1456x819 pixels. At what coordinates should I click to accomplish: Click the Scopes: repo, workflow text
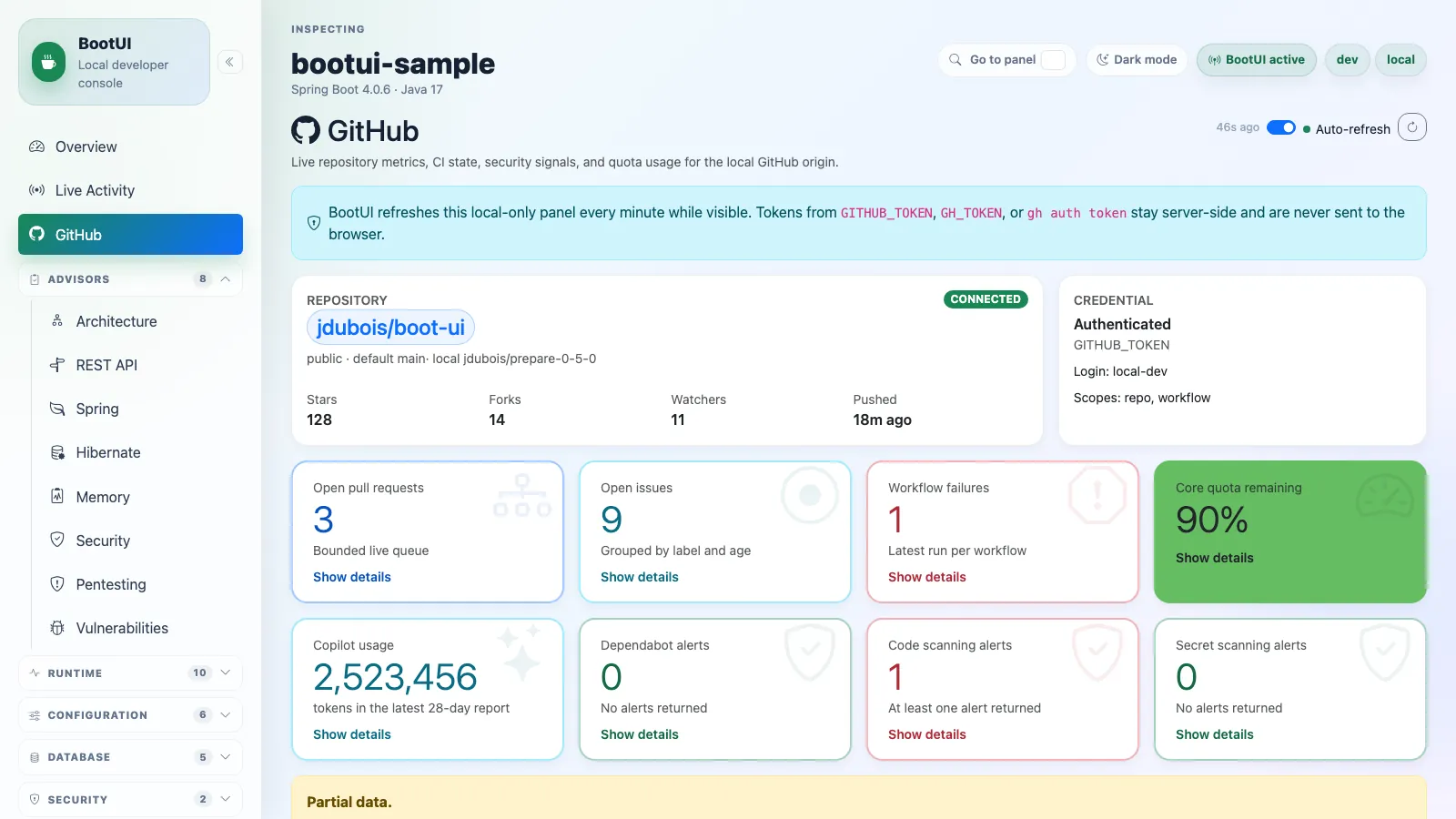[x=1142, y=398]
